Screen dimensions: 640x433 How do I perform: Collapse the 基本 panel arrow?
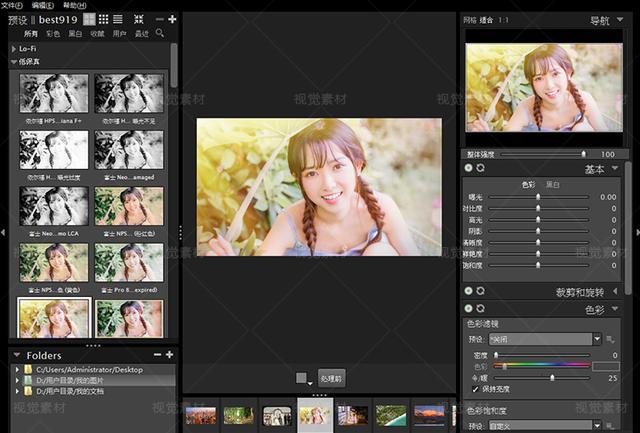(x=615, y=168)
